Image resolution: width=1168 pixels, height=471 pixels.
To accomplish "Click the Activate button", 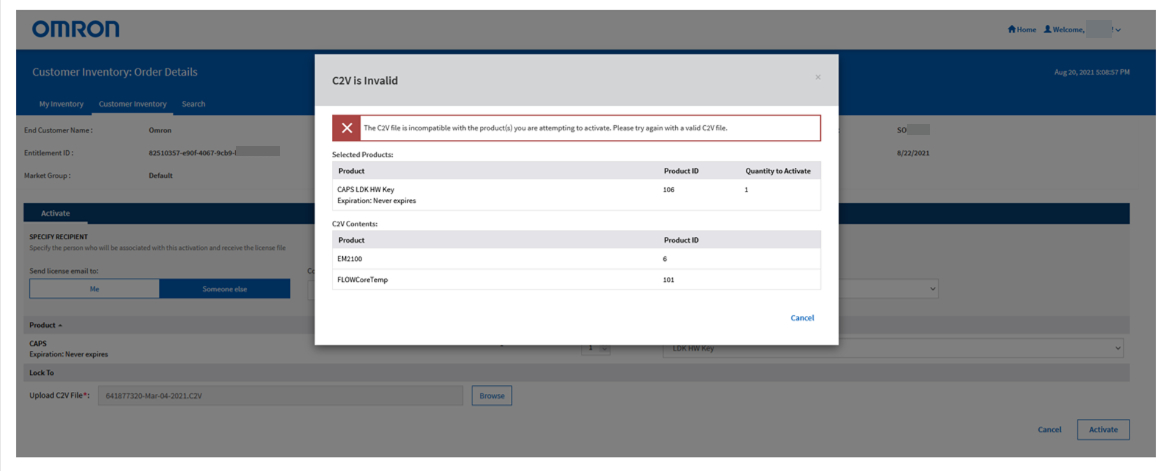I will 1103,429.
